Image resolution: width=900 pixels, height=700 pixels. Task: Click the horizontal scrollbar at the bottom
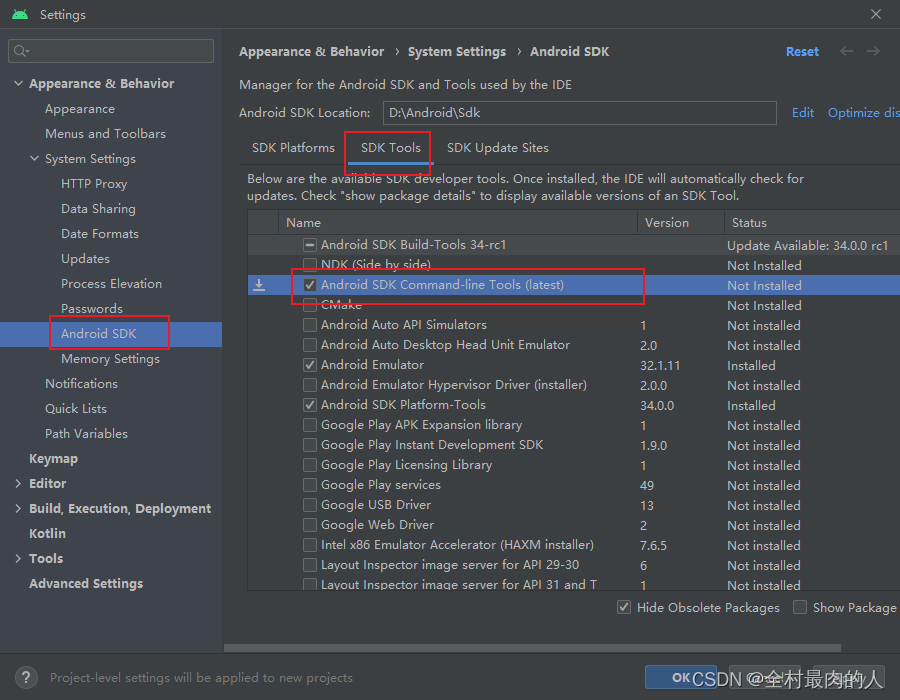532,648
